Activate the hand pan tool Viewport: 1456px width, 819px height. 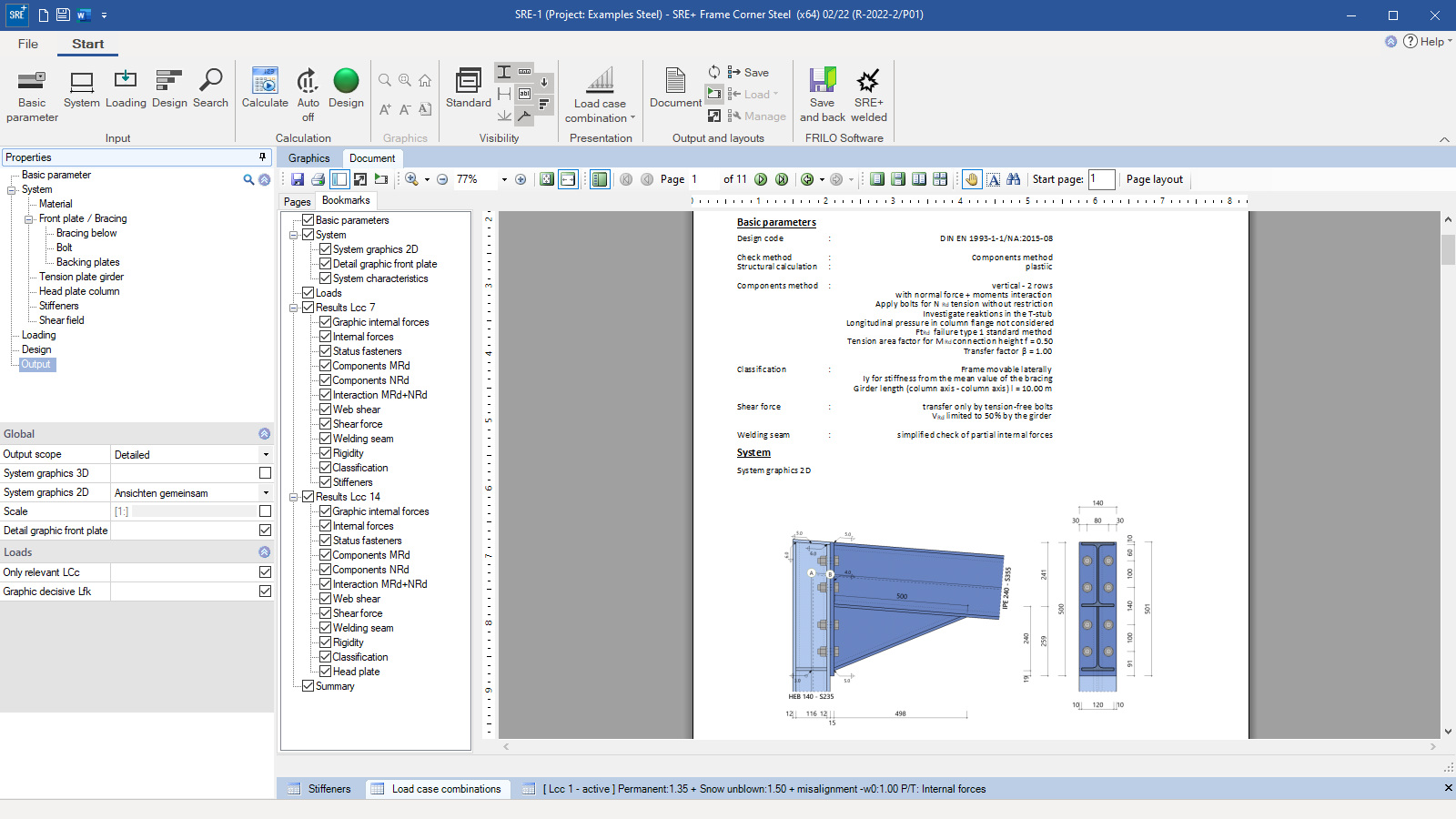972,179
